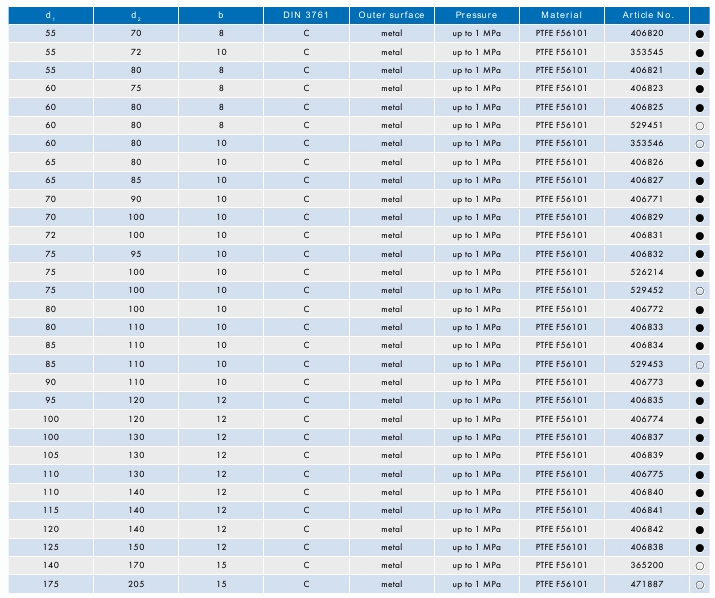Click the DIN 3761 column header
This screenshot has width=715, height=598.
click(x=307, y=15)
